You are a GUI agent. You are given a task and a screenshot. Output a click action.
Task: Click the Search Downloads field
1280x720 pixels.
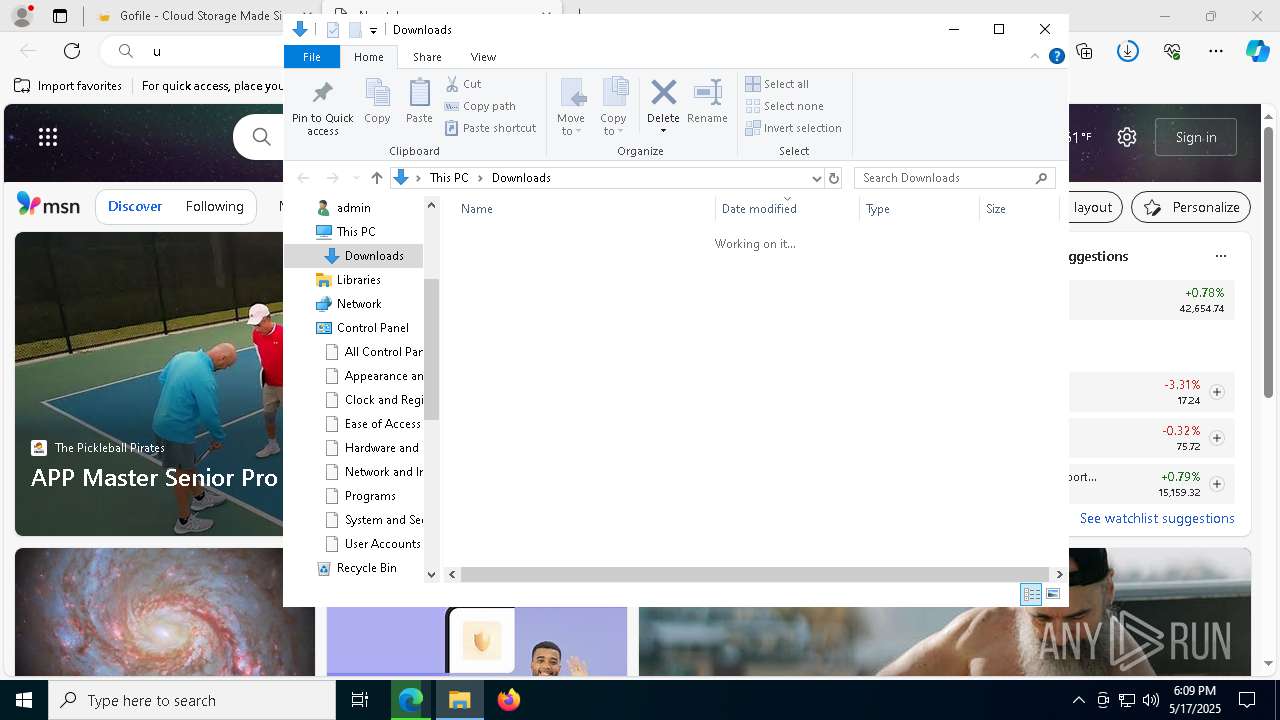pos(955,178)
